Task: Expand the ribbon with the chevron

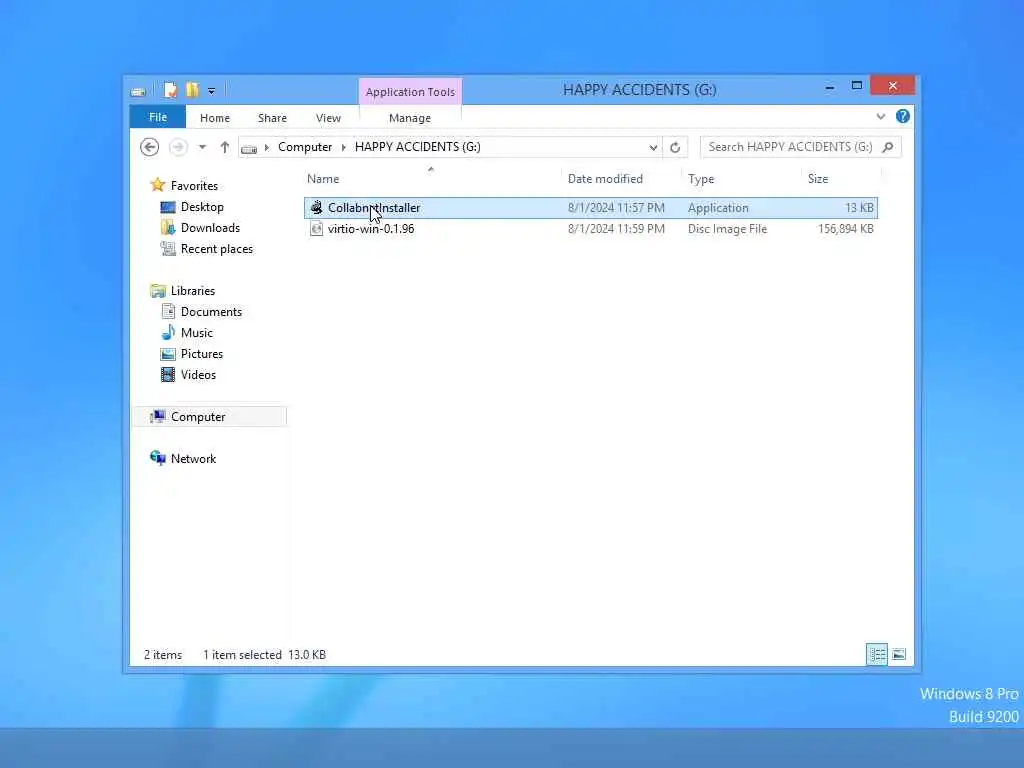Action: click(880, 117)
